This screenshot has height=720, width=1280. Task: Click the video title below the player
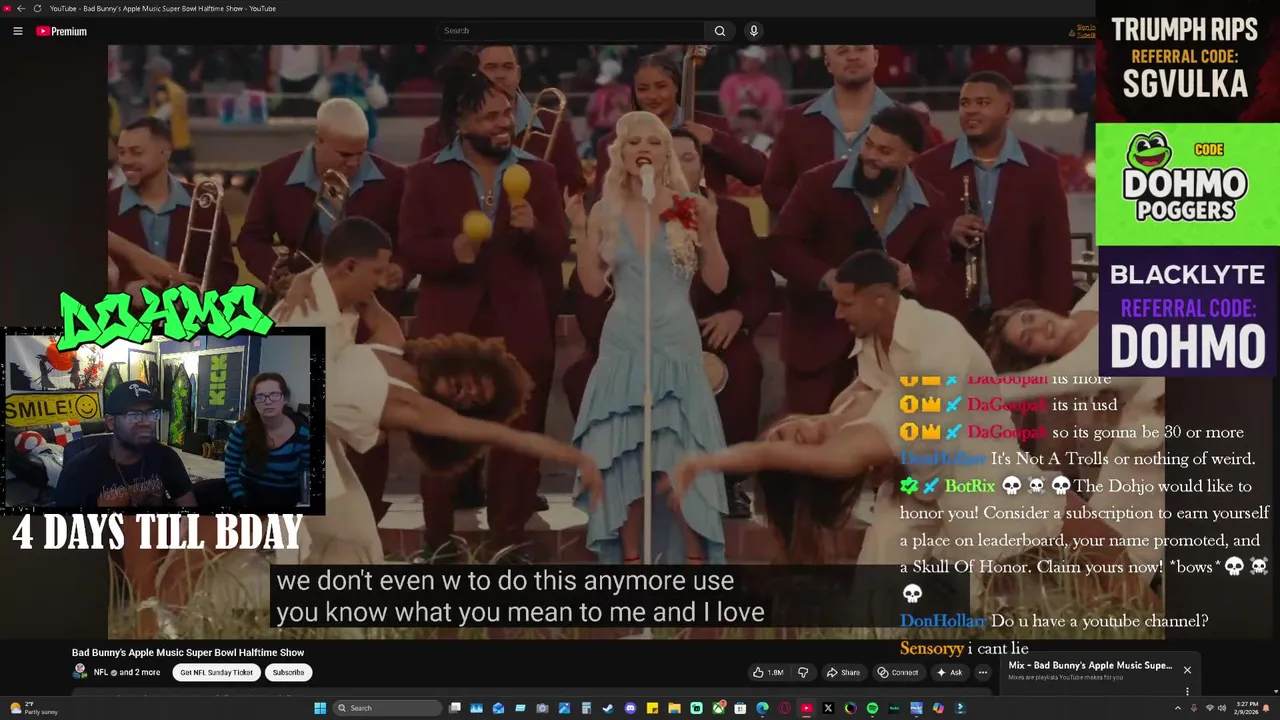188,652
